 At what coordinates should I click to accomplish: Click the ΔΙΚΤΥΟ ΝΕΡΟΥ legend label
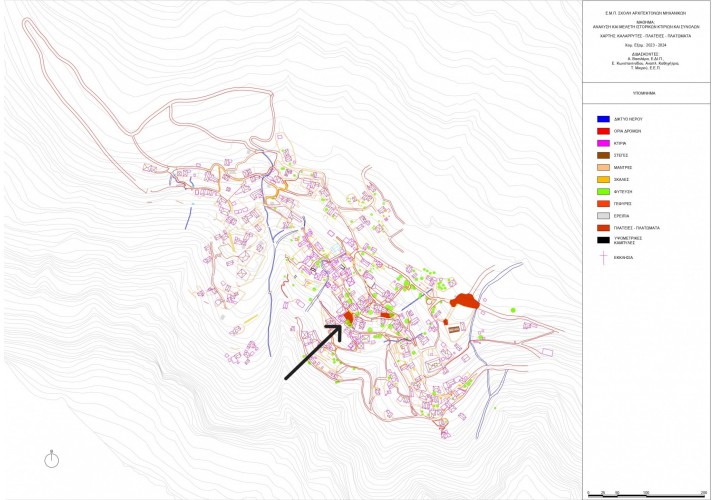point(628,119)
